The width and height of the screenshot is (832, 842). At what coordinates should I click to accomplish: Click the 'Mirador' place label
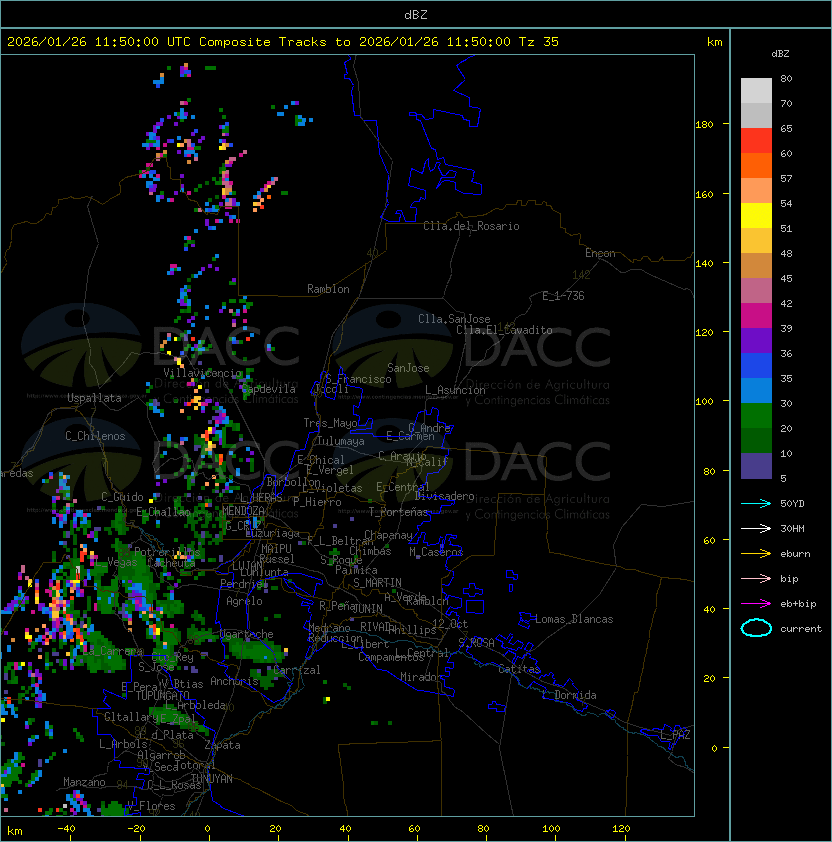point(422,677)
